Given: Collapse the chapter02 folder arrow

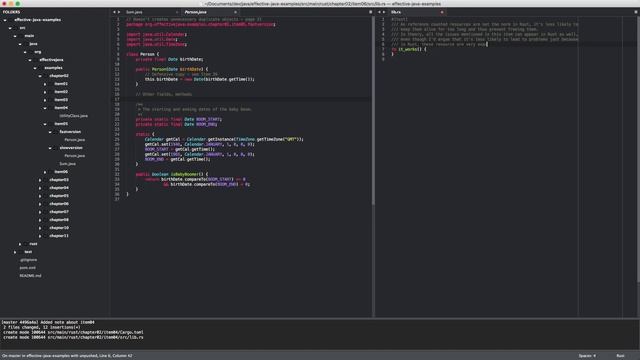Looking at the screenshot, I should [40, 76].
